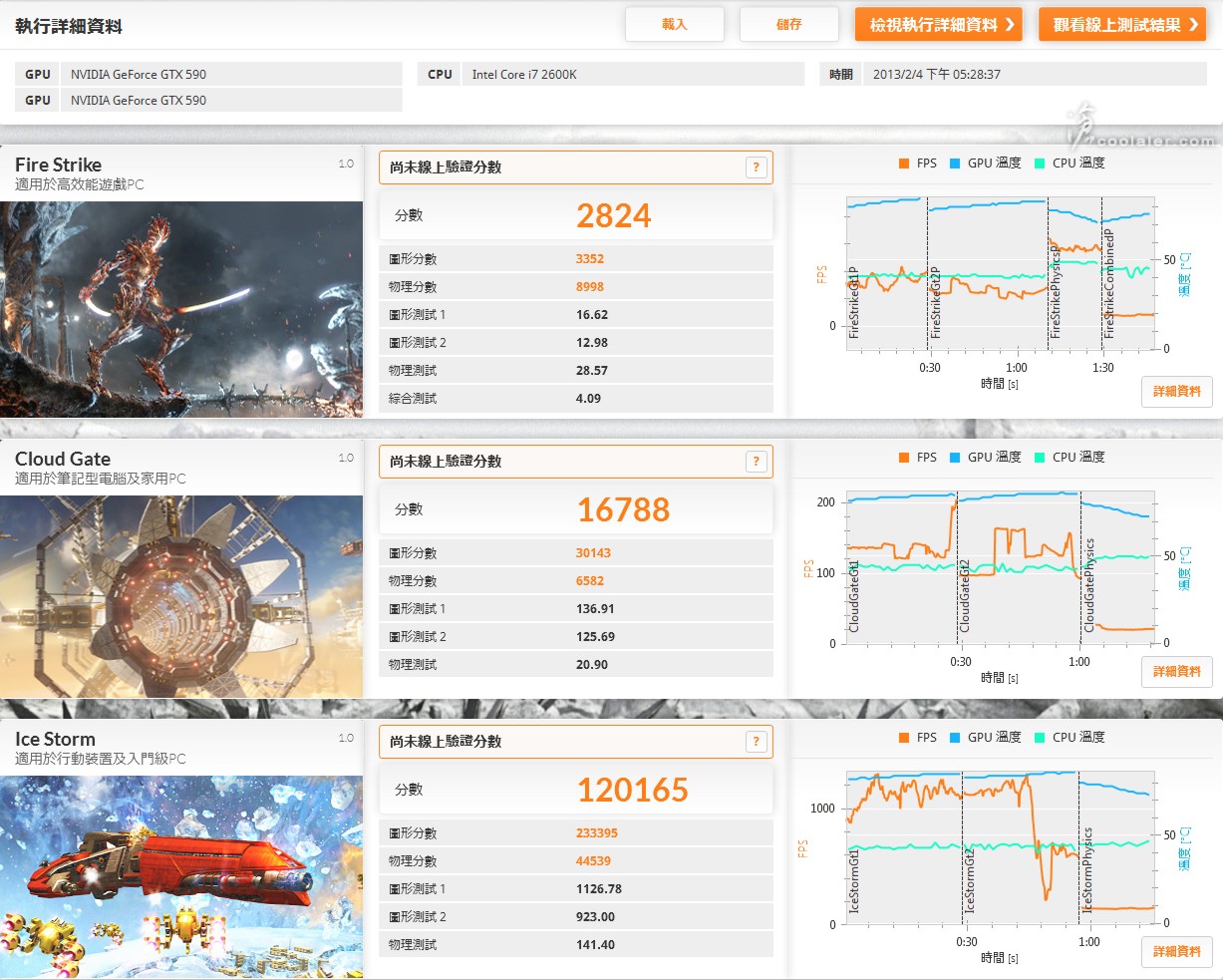
Task: Select orange FPS legend swatch in Fire Strike chart
Action: 903,163
